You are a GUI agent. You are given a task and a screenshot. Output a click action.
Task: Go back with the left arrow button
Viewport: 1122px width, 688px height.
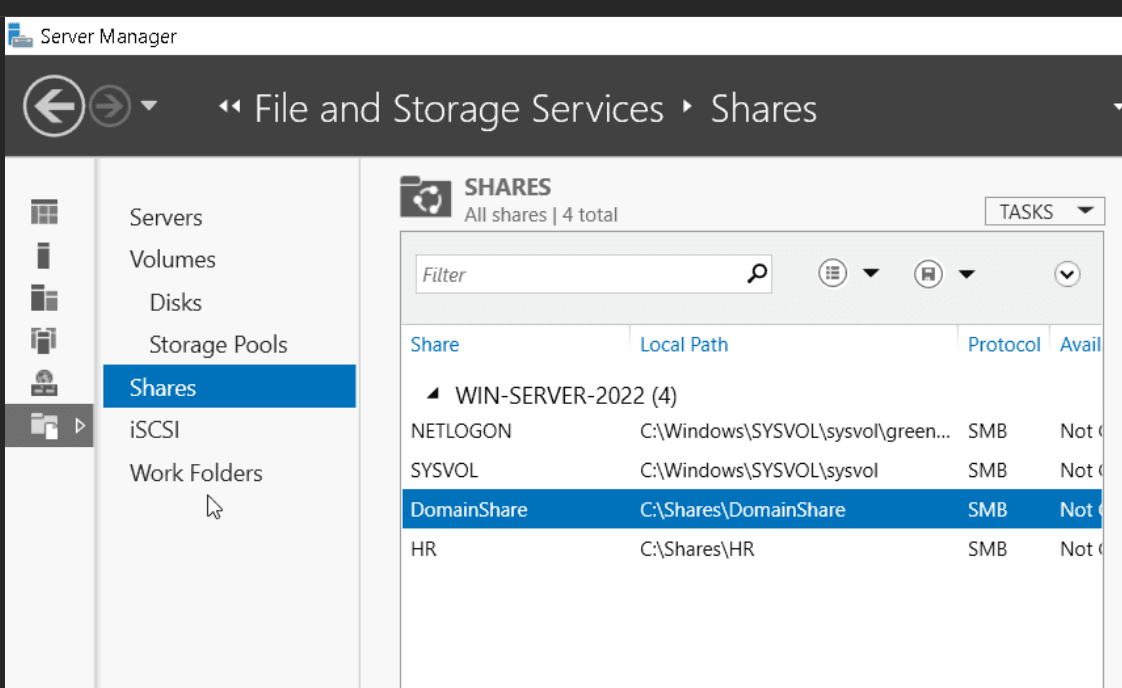coord(54,106)
